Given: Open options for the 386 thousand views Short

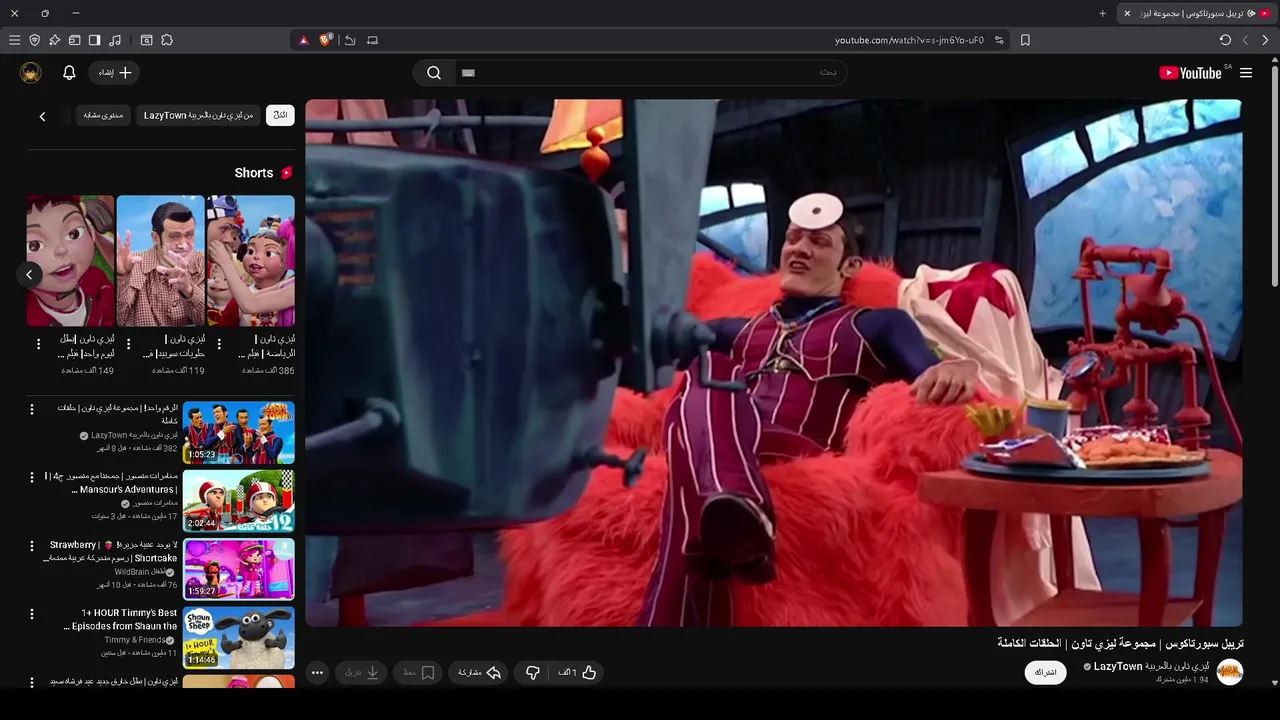Looking at the screenshot, I should (x=219, y=344).
